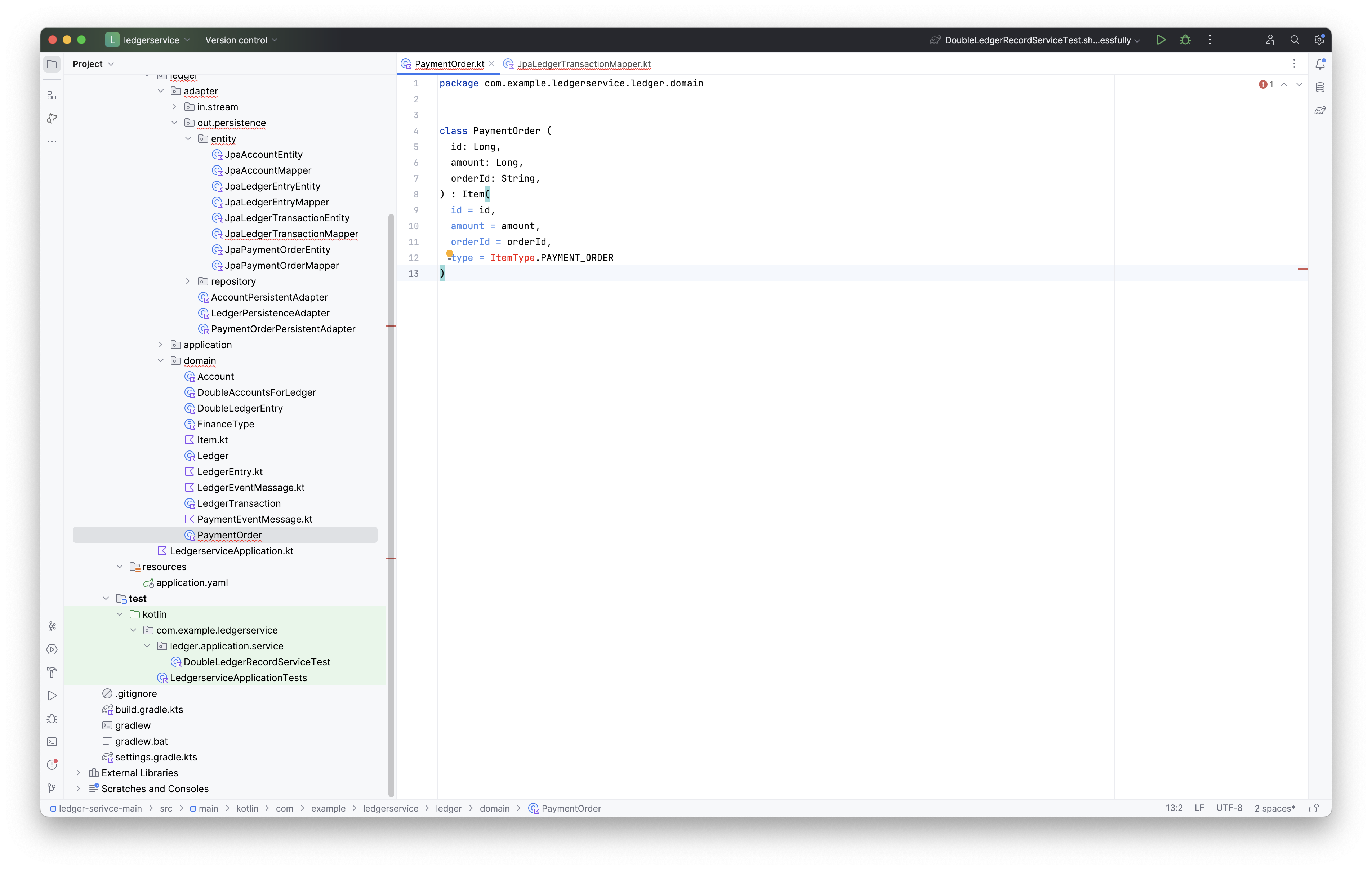Open the Gradle tool window icon
This screenshot has width=1372, height=870.
pyautogui.click(x=1320, y=110)
